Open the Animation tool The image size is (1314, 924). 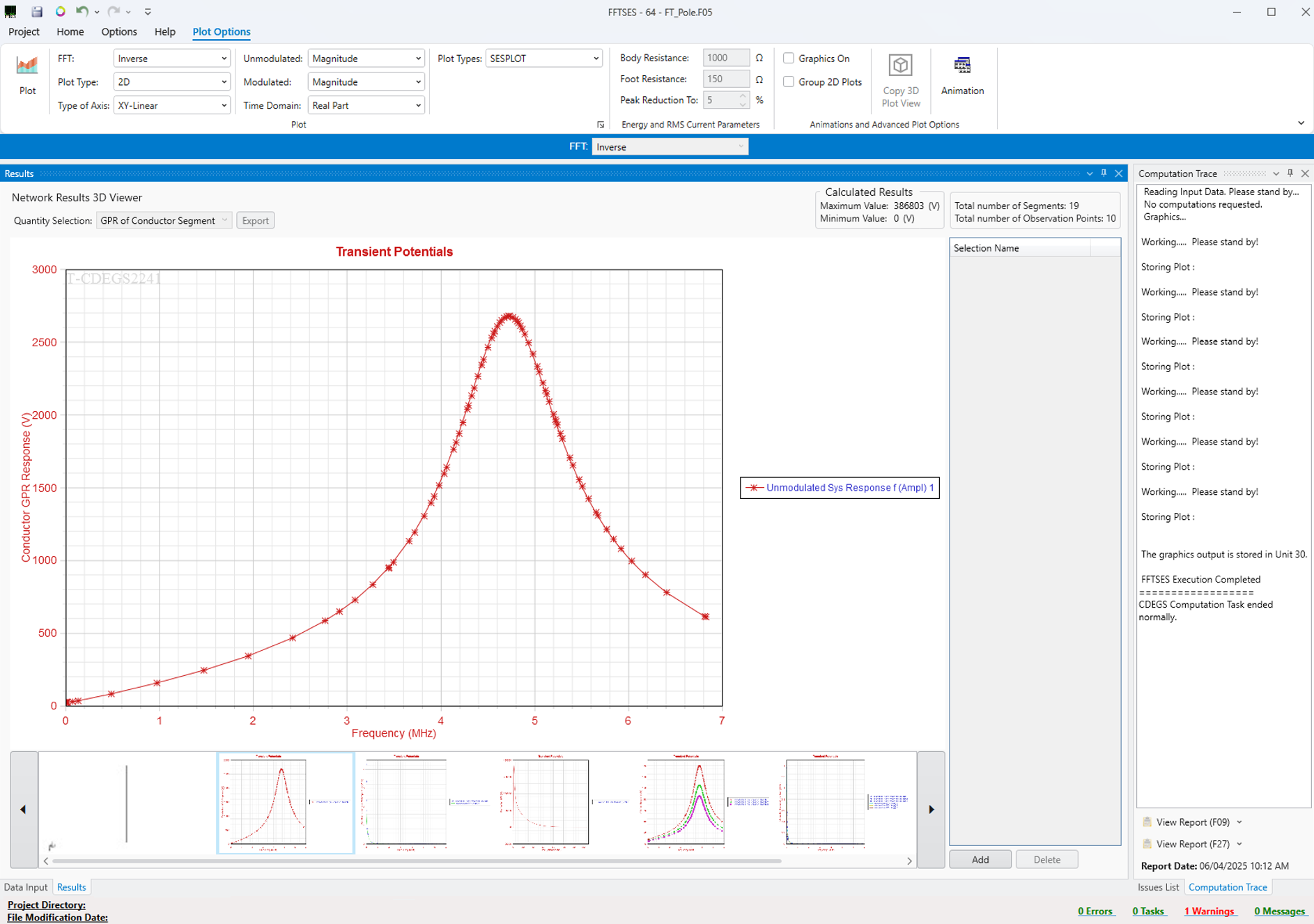click(x=962, y=75)
